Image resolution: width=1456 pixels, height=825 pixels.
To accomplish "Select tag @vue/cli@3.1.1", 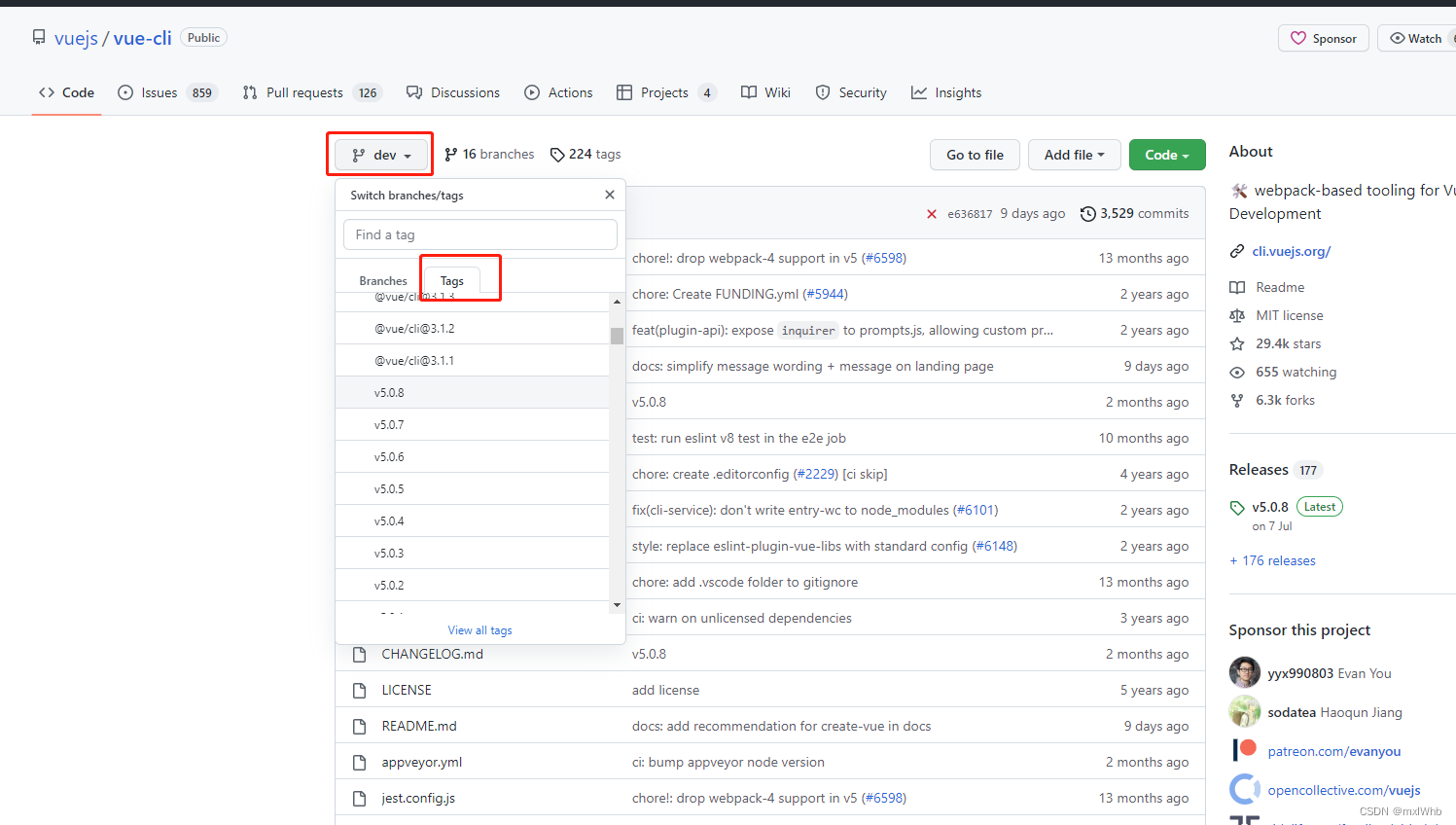I will point(473,360).
